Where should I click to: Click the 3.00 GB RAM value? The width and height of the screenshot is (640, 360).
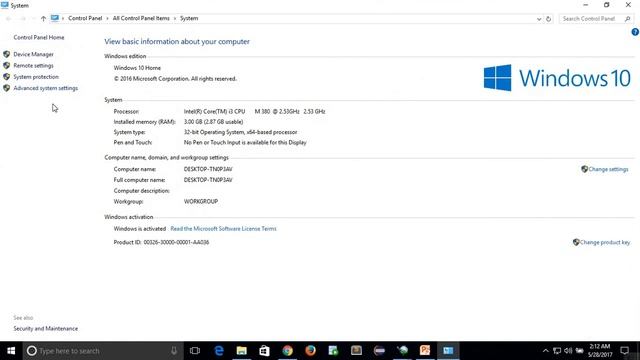pos(213,122)
